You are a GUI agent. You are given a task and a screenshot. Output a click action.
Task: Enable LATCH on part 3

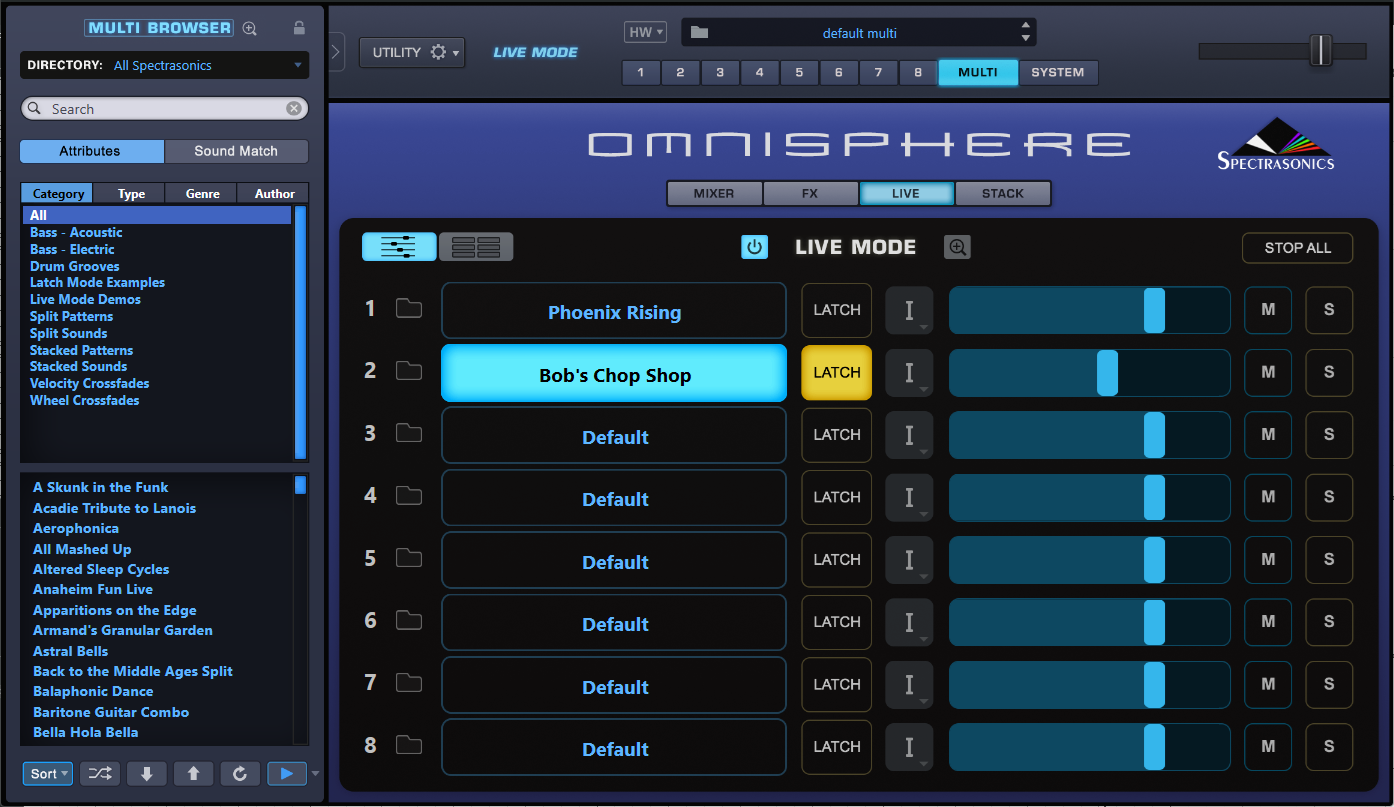coord(837,435)
